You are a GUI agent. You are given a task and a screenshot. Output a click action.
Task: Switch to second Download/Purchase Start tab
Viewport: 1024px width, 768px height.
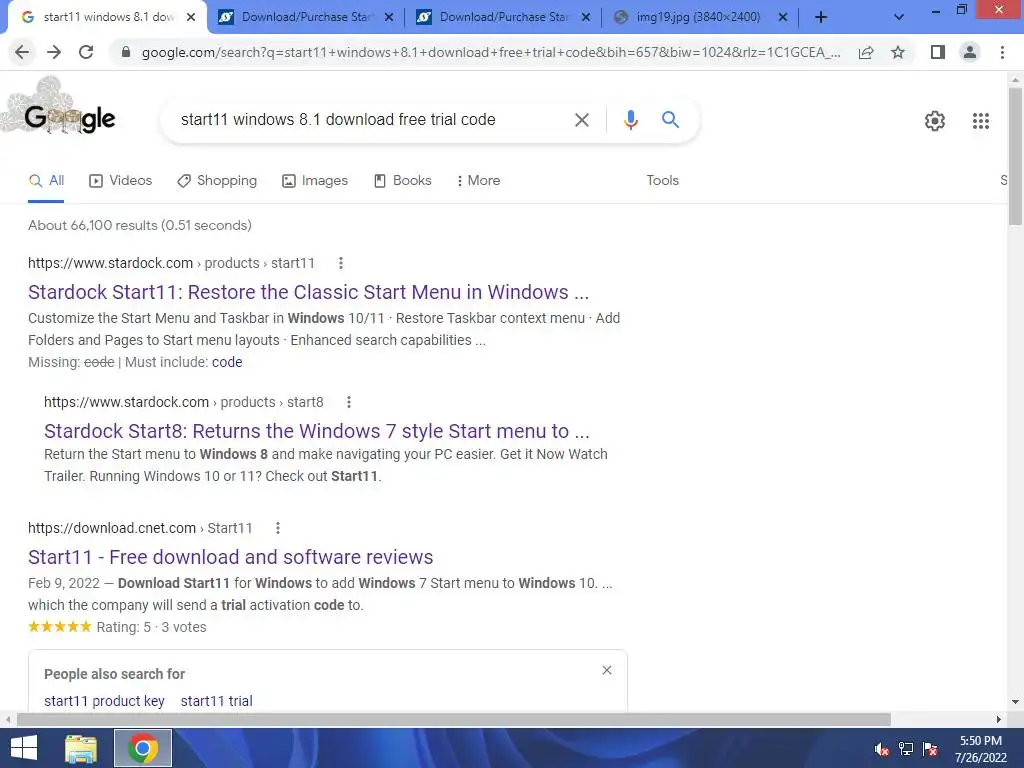point(503,18)
